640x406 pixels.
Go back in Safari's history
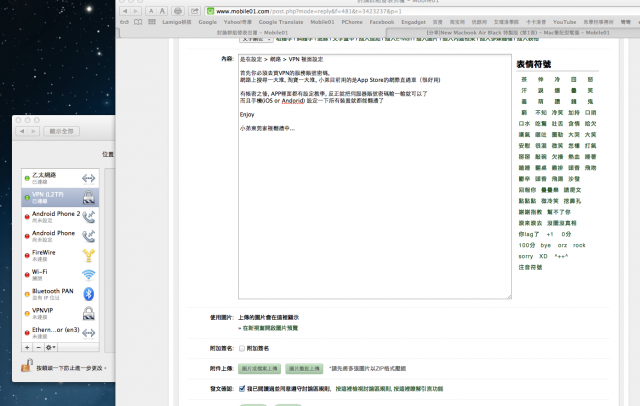pos(125,11)
